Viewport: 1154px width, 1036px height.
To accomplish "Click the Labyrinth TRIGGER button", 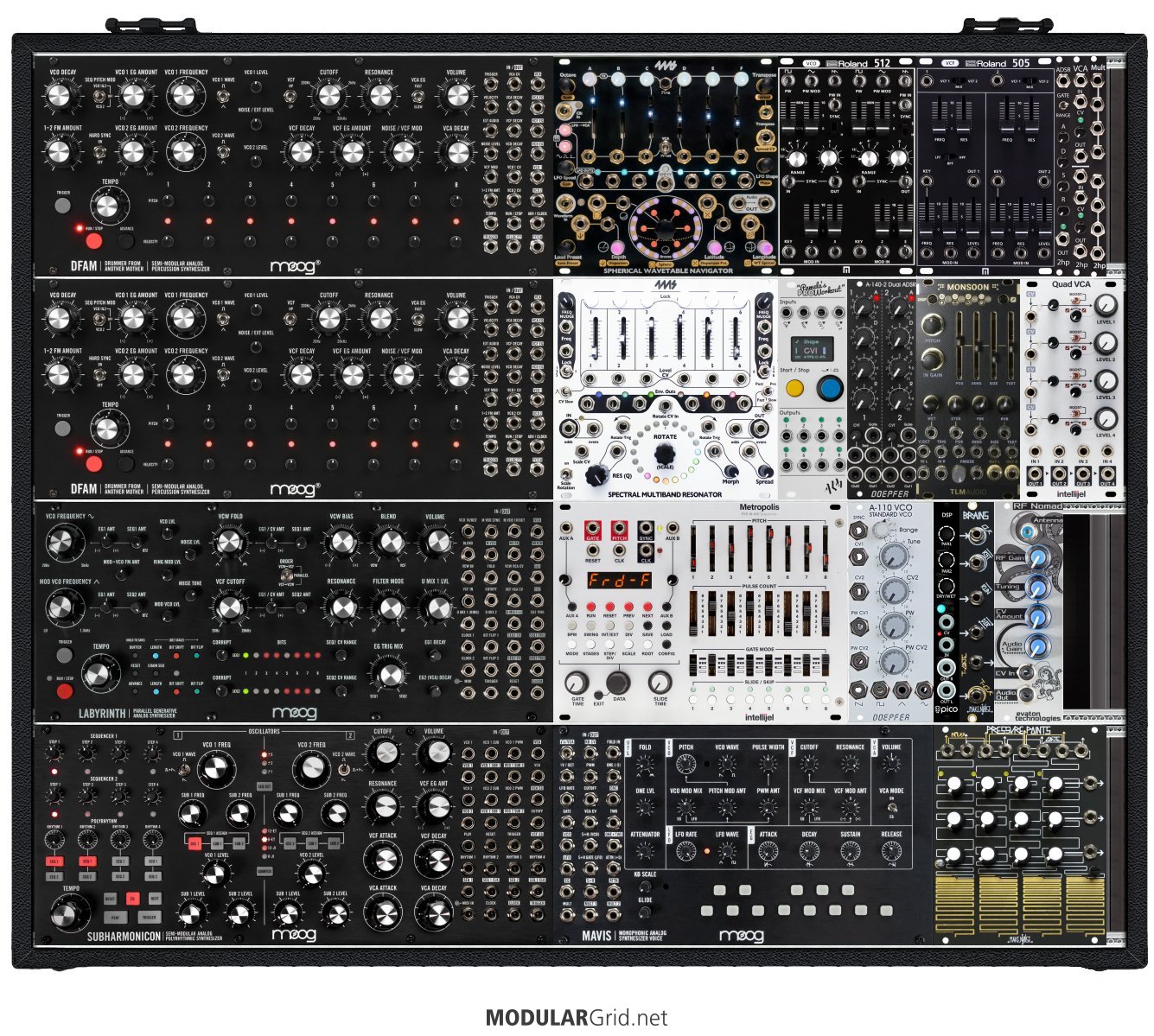I will coord(65,655).
